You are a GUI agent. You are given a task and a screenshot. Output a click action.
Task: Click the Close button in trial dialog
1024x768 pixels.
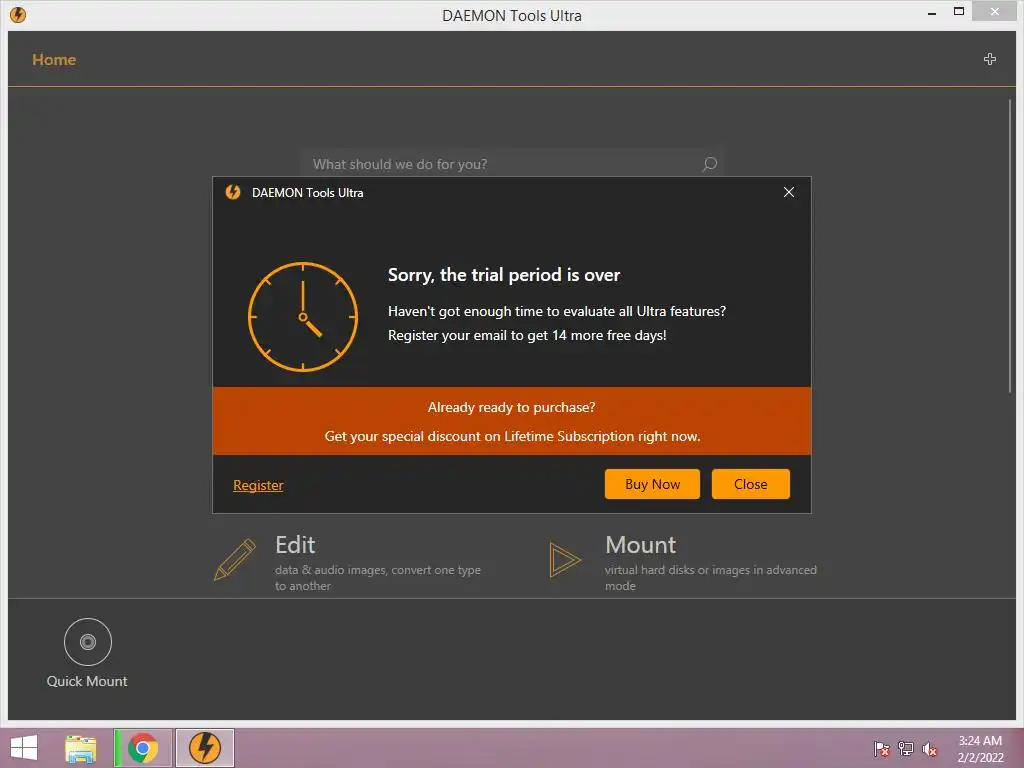tap(750, 484)
